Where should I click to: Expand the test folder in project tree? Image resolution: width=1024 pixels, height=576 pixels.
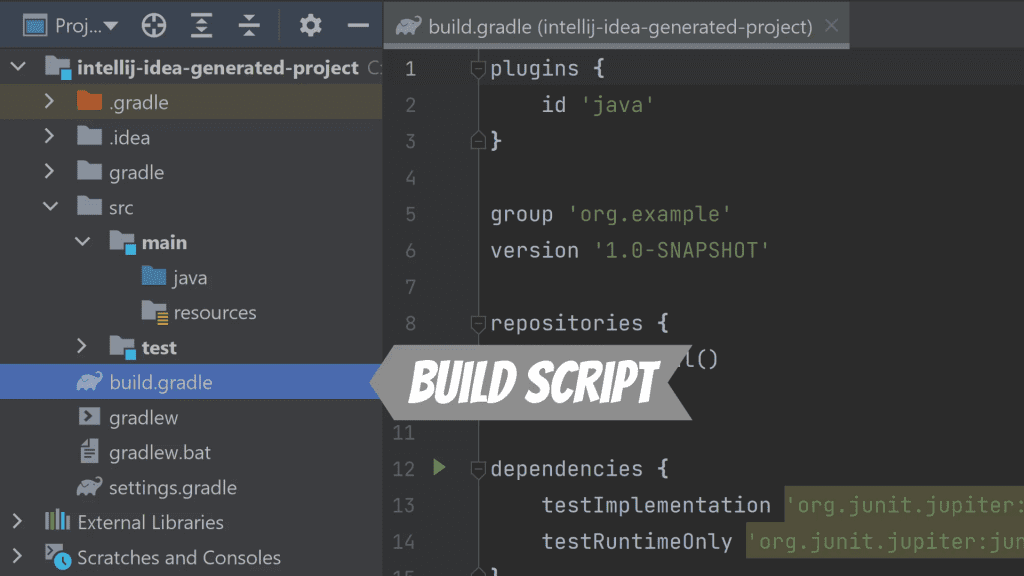click(82, 347)
